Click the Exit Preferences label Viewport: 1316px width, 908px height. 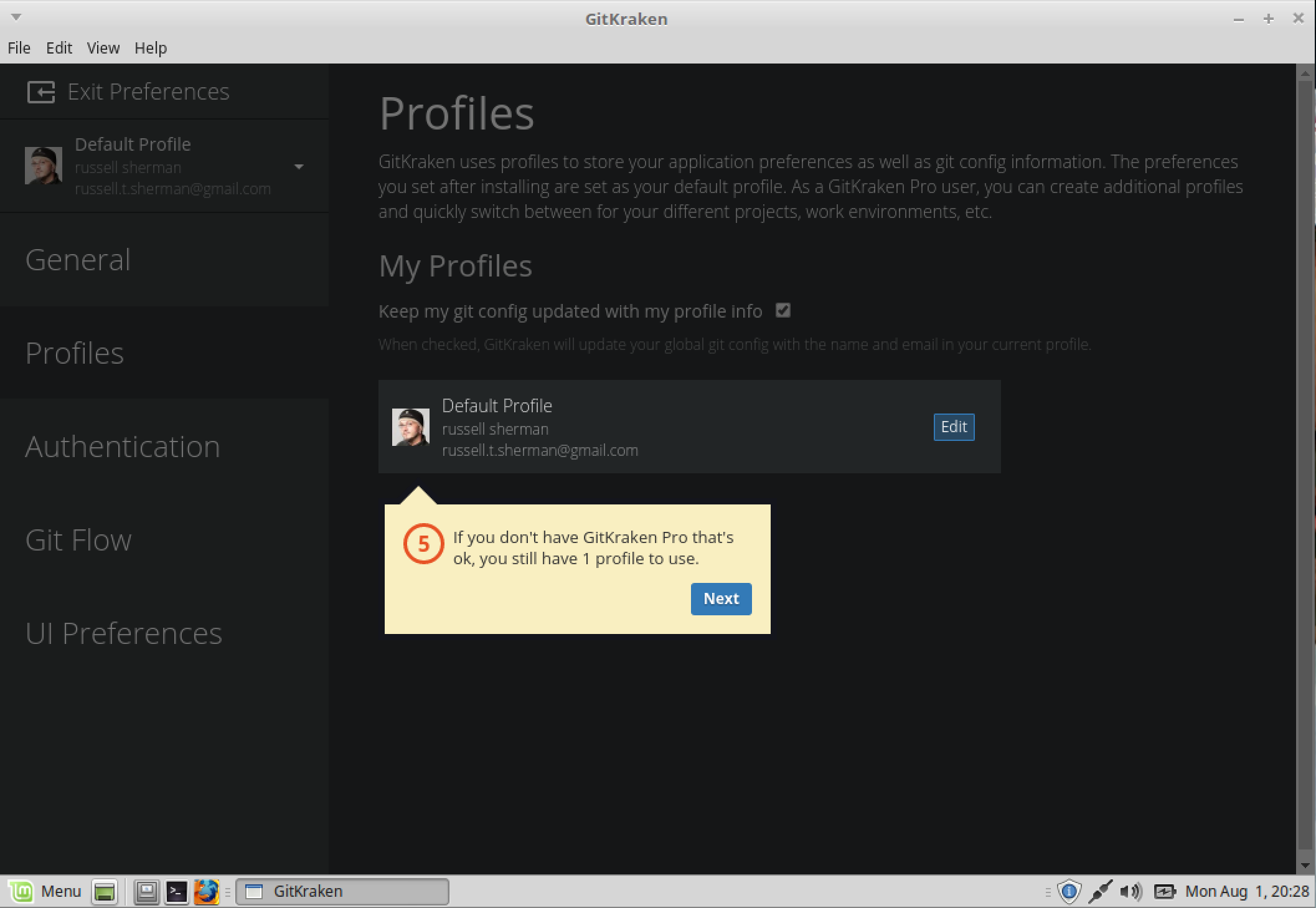coord(148,92)
